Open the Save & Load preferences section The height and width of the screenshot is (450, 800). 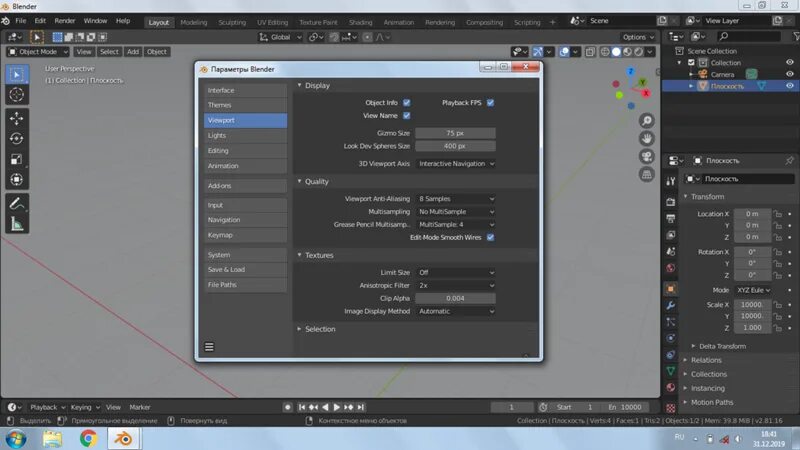[245, 269]
